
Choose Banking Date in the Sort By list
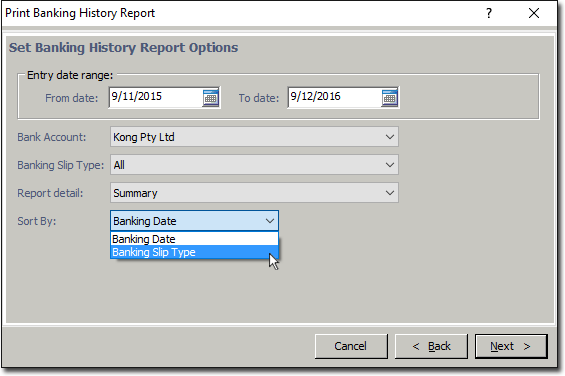click(194, 239)
